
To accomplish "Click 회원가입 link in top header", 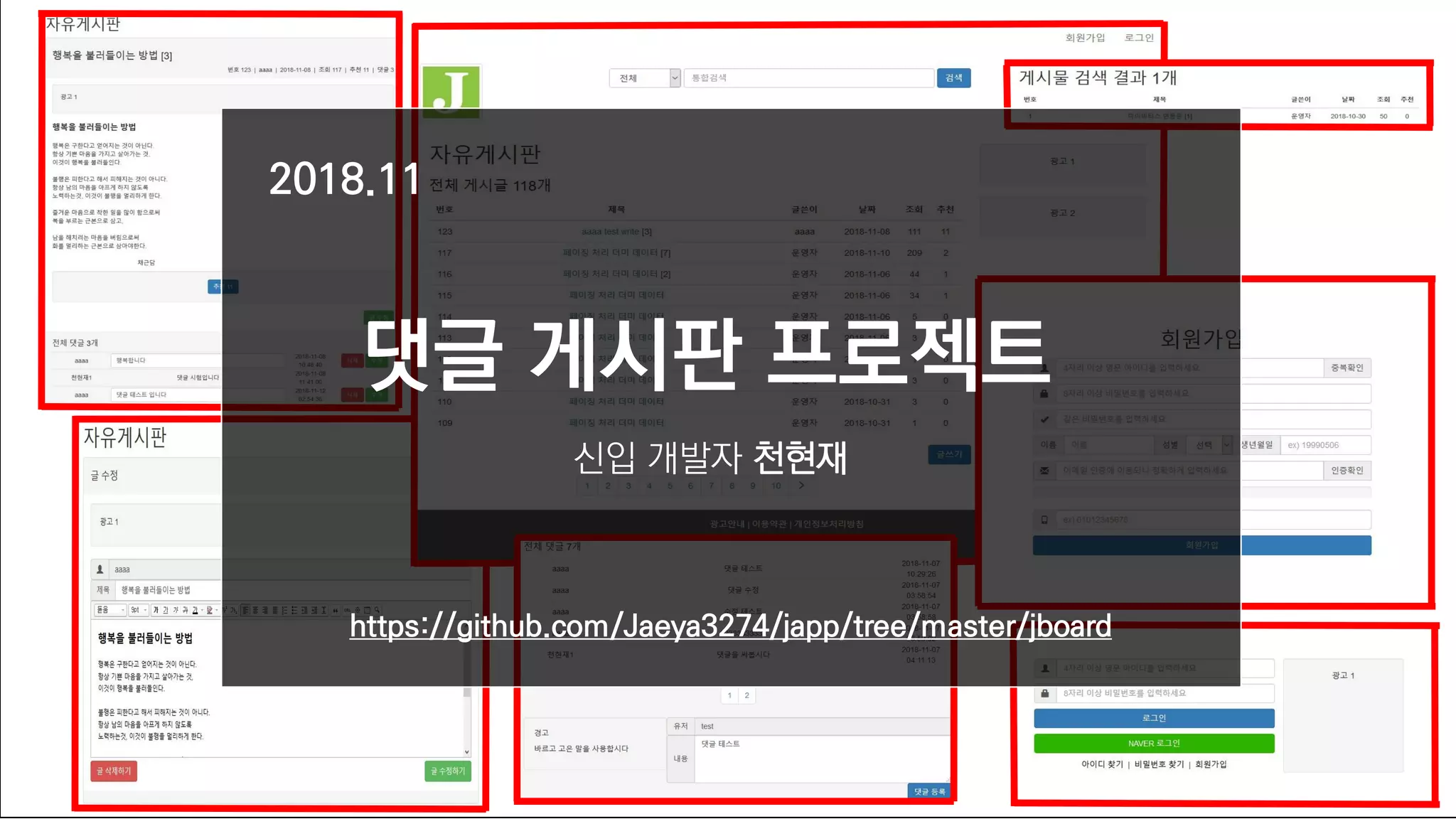I will (1085, 38).
